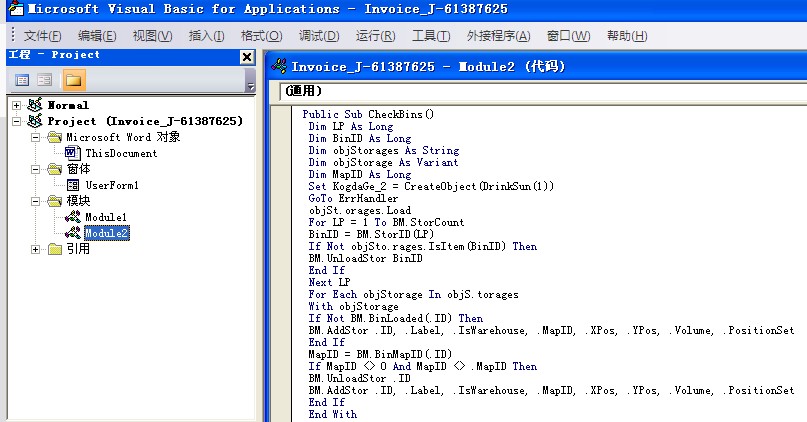Click the 'Set KogdaGe_2 = CreateObject' line

click(431, 186)
